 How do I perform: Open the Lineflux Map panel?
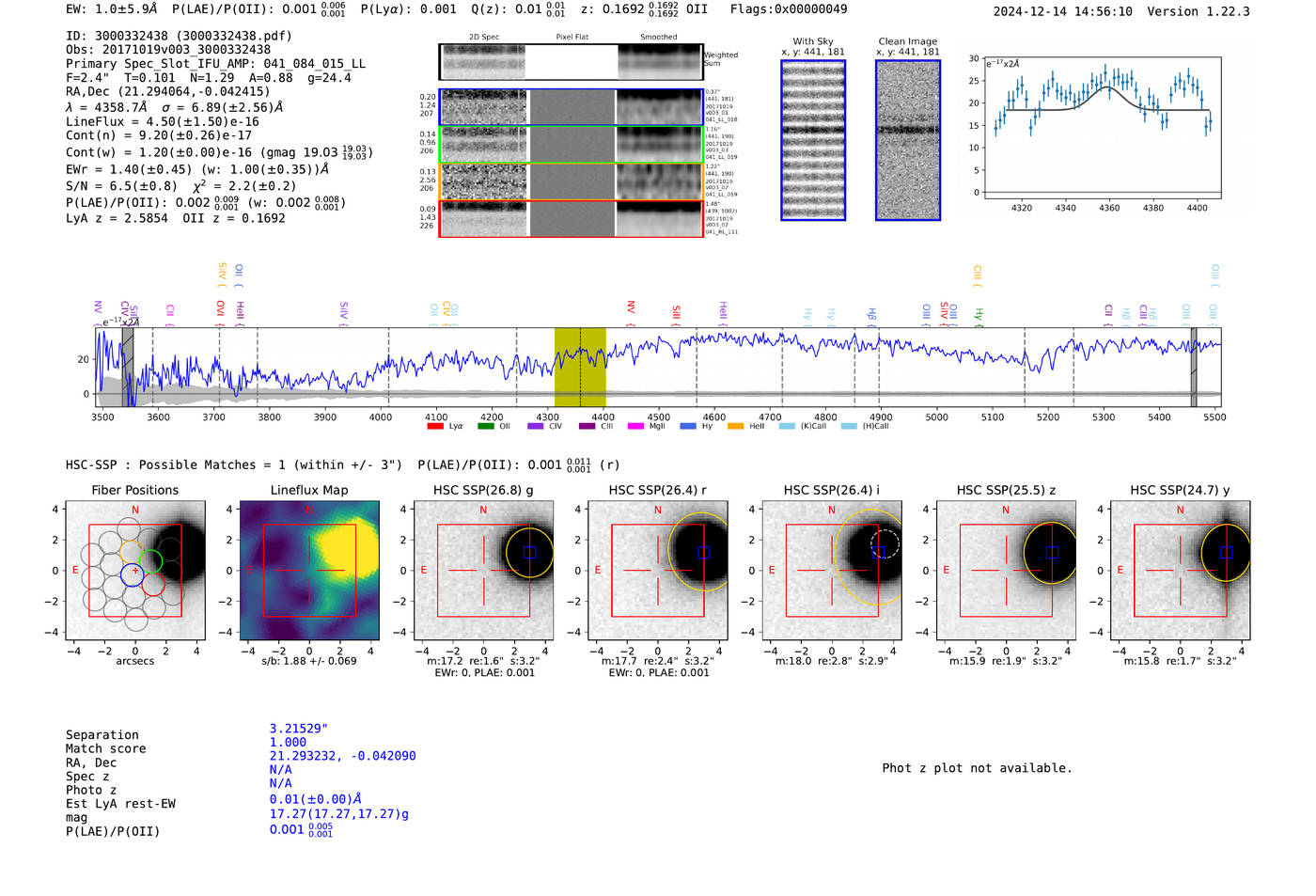point(309,571)
